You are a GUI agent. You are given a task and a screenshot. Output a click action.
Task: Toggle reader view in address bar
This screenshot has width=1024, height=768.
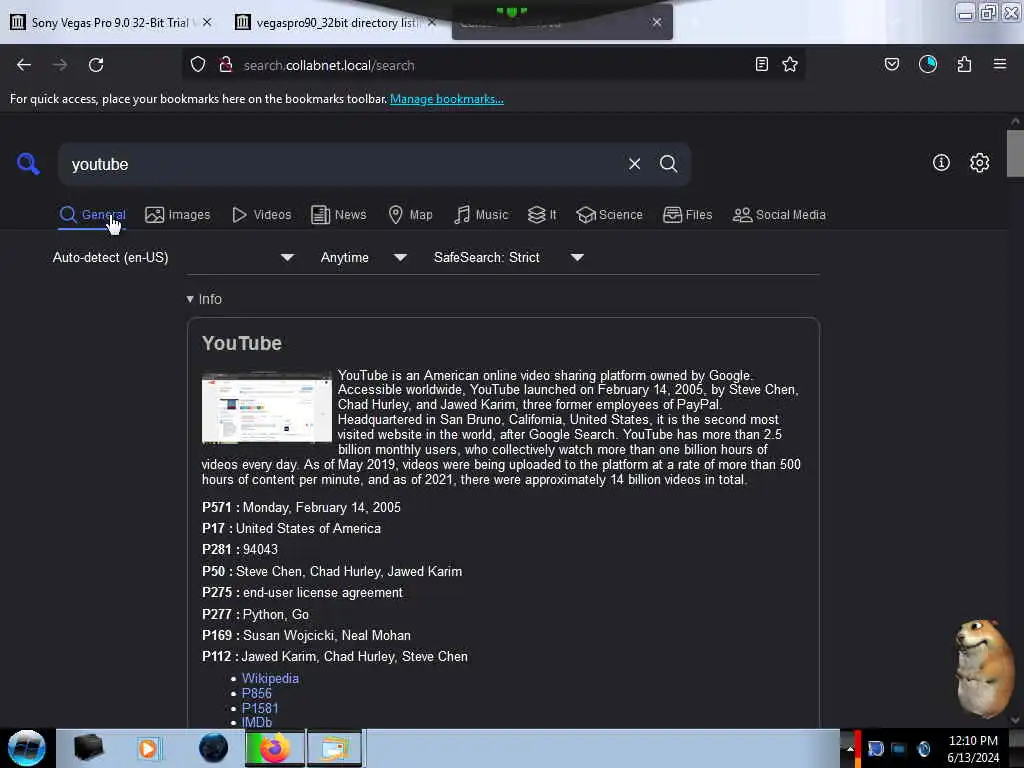click(x=761, y=65)
